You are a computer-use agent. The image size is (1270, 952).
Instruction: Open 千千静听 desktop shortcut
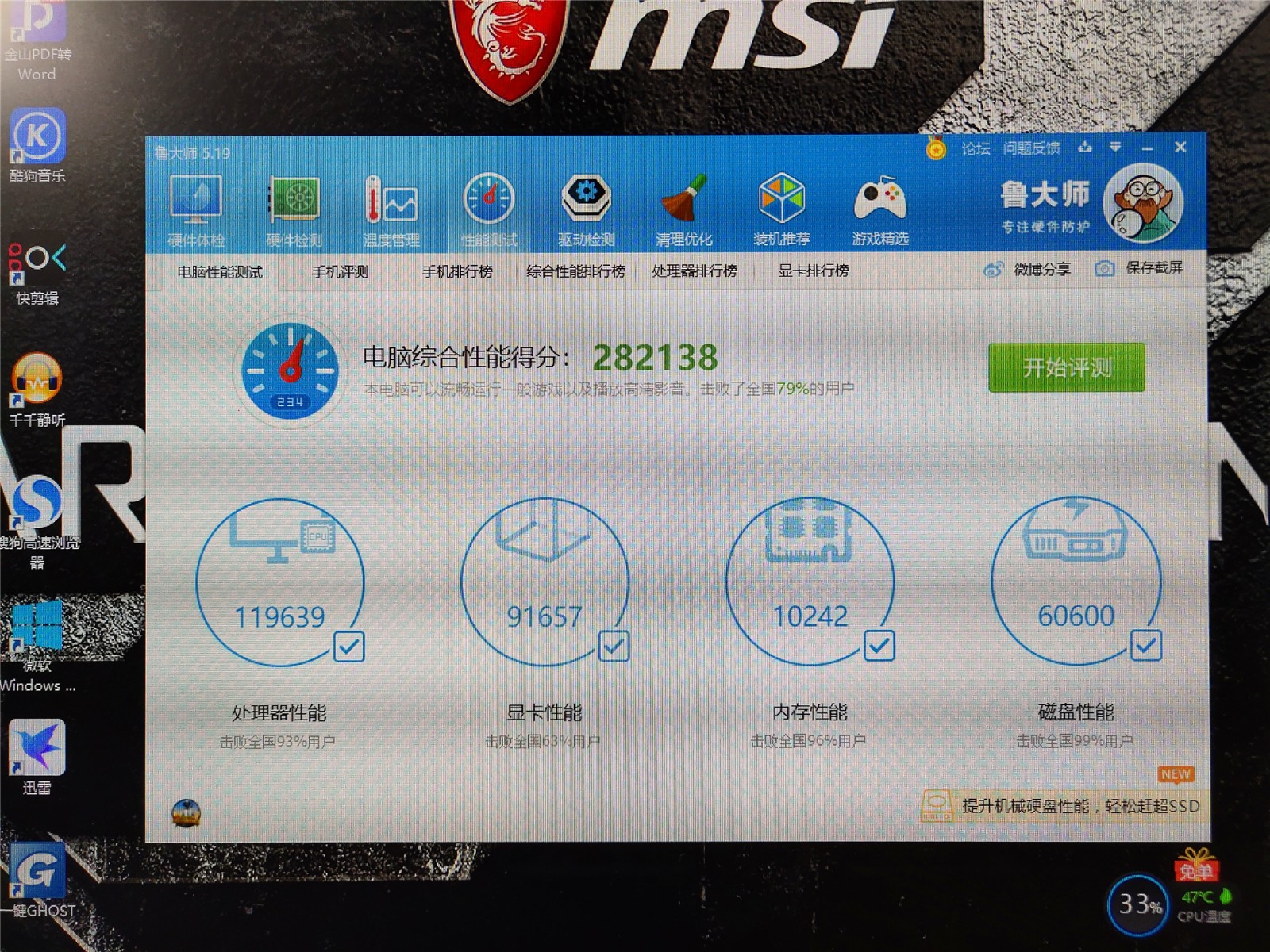tap(37, 390)
